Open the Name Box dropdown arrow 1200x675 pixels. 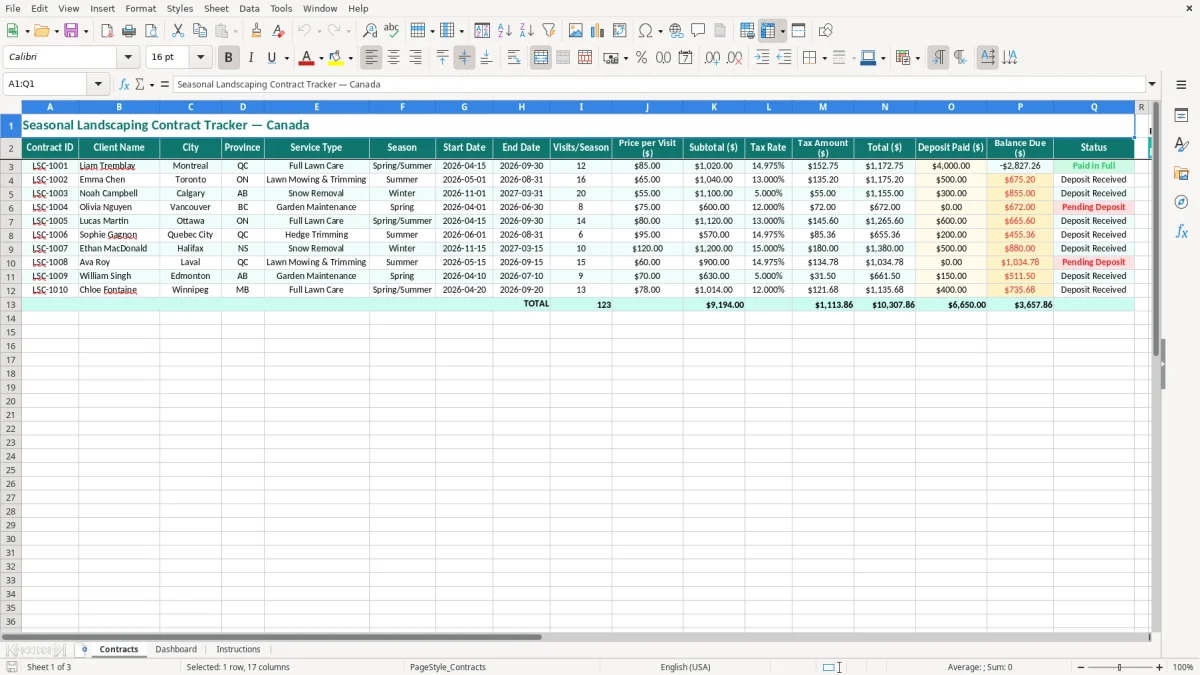point(98,84)
